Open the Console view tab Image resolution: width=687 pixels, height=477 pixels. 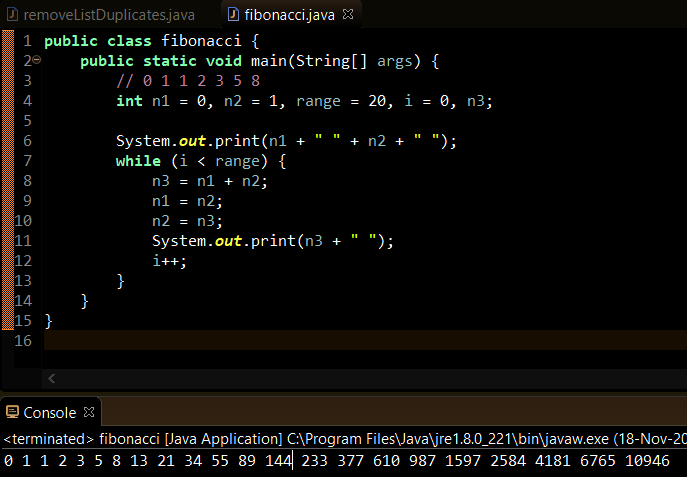point(50,413)
